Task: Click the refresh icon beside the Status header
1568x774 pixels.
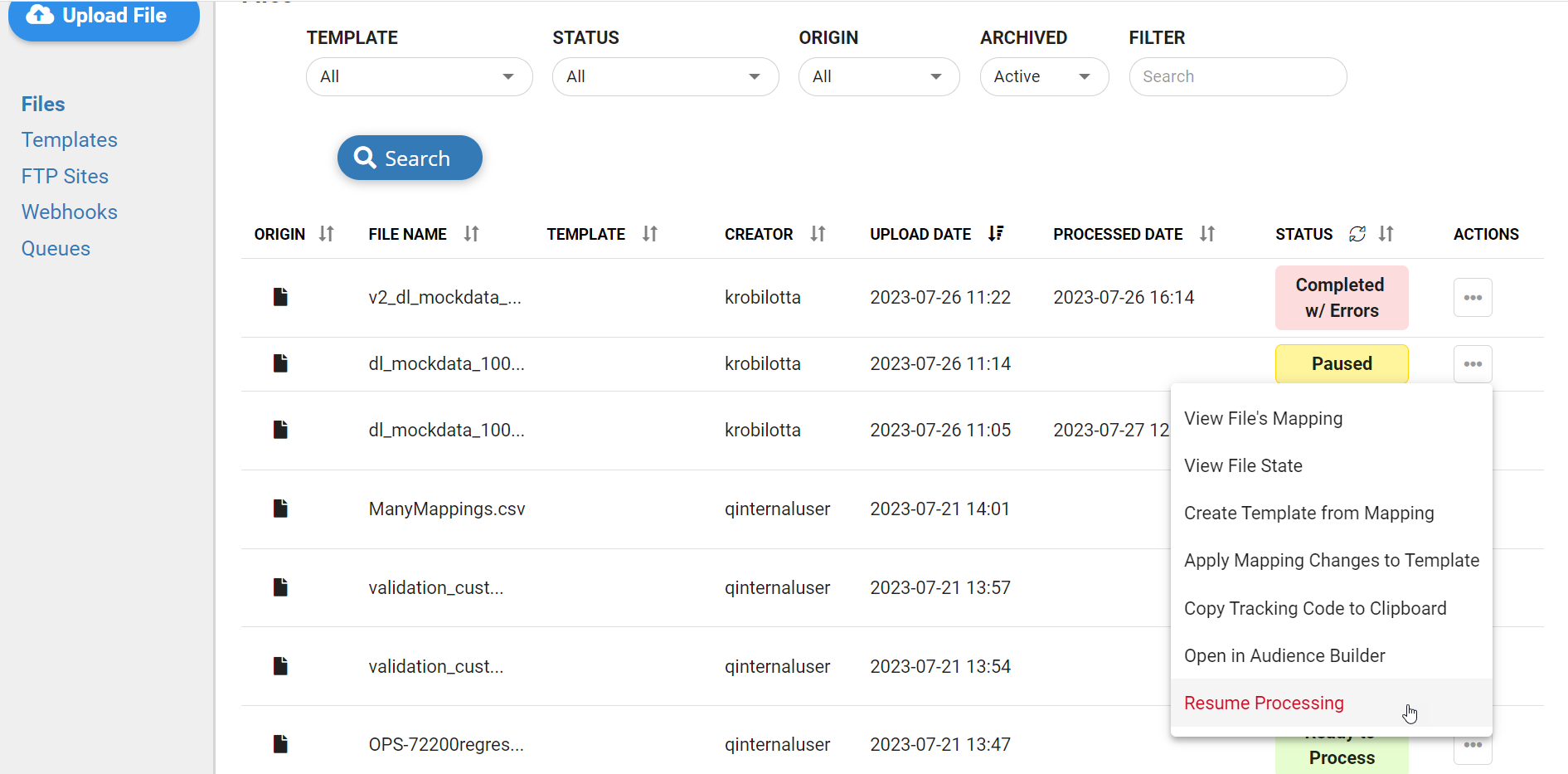Action: coord(1357,234)
